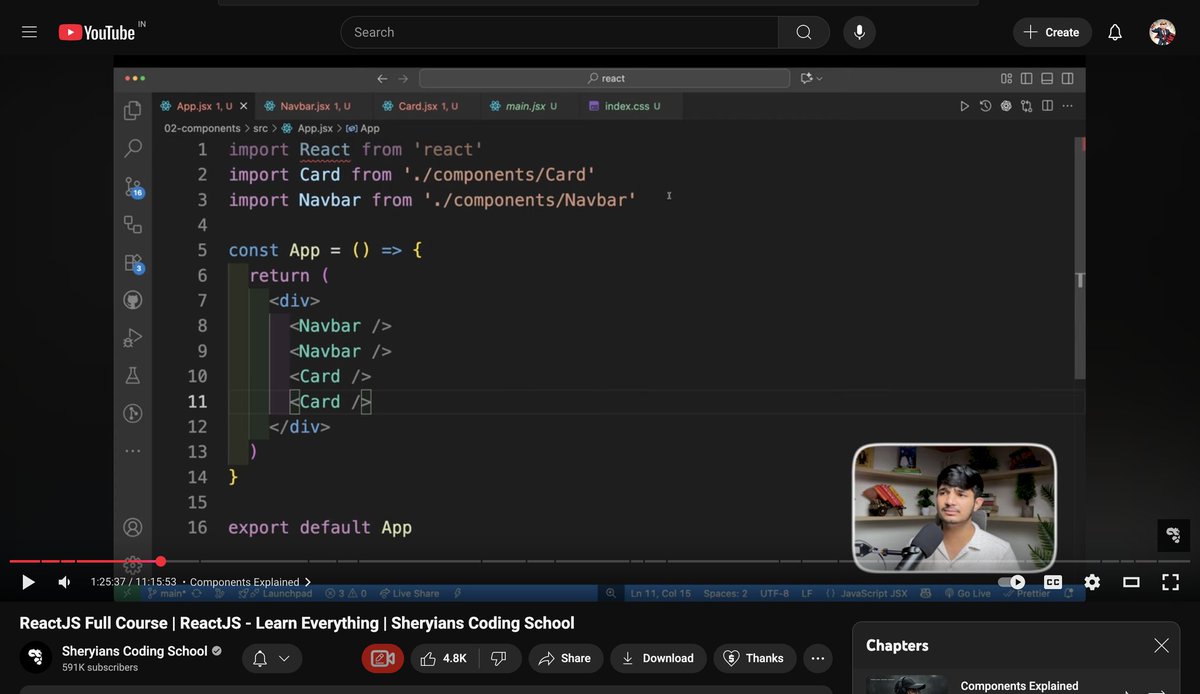Toggle closed captions CC
Image resolution: width=1200 pixels, height=694 pixels.
[x=1053, y=582]
